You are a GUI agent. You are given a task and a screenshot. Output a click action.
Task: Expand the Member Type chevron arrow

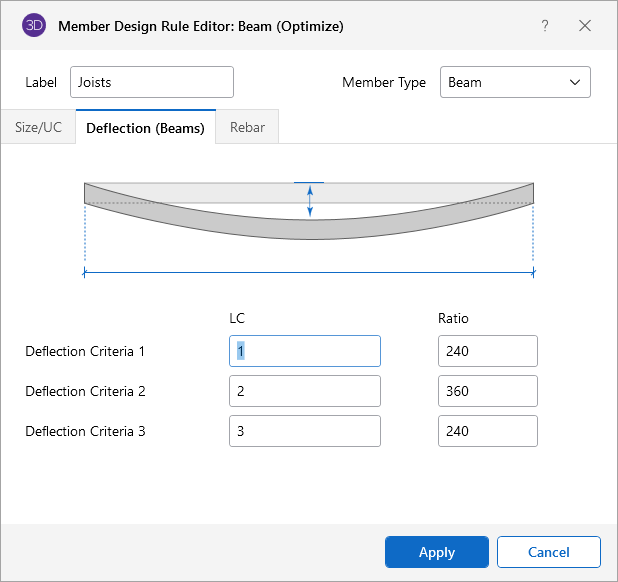tap(574, 82)
